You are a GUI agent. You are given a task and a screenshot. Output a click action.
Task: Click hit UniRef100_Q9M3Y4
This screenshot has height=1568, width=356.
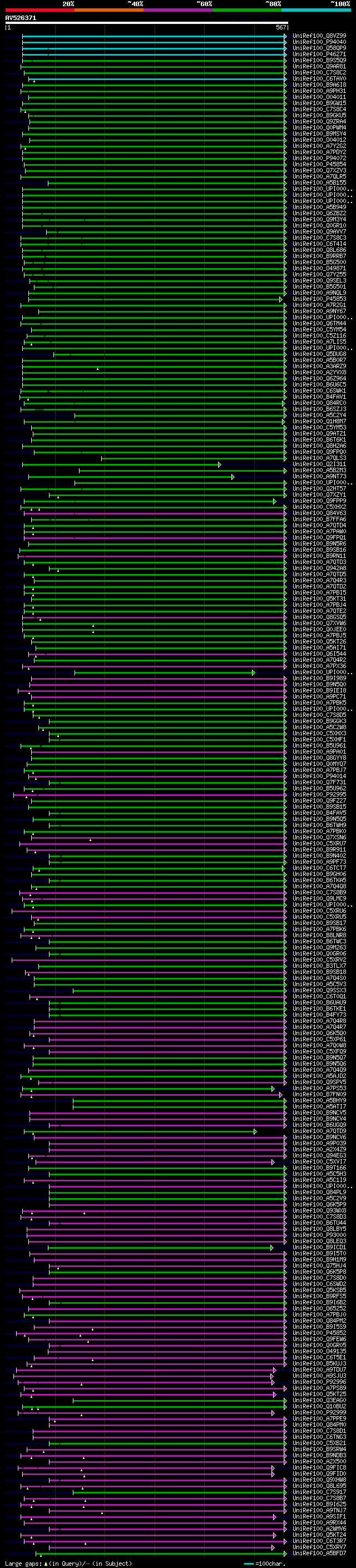point(319,219)
